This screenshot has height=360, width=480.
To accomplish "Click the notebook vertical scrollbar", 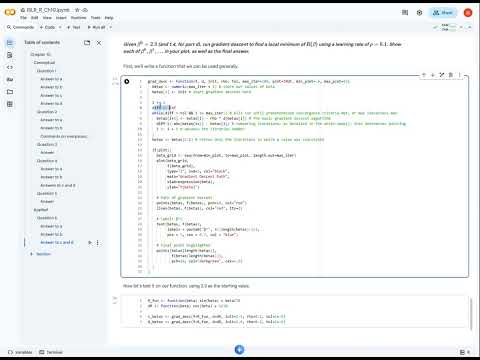I will point(471,313).
